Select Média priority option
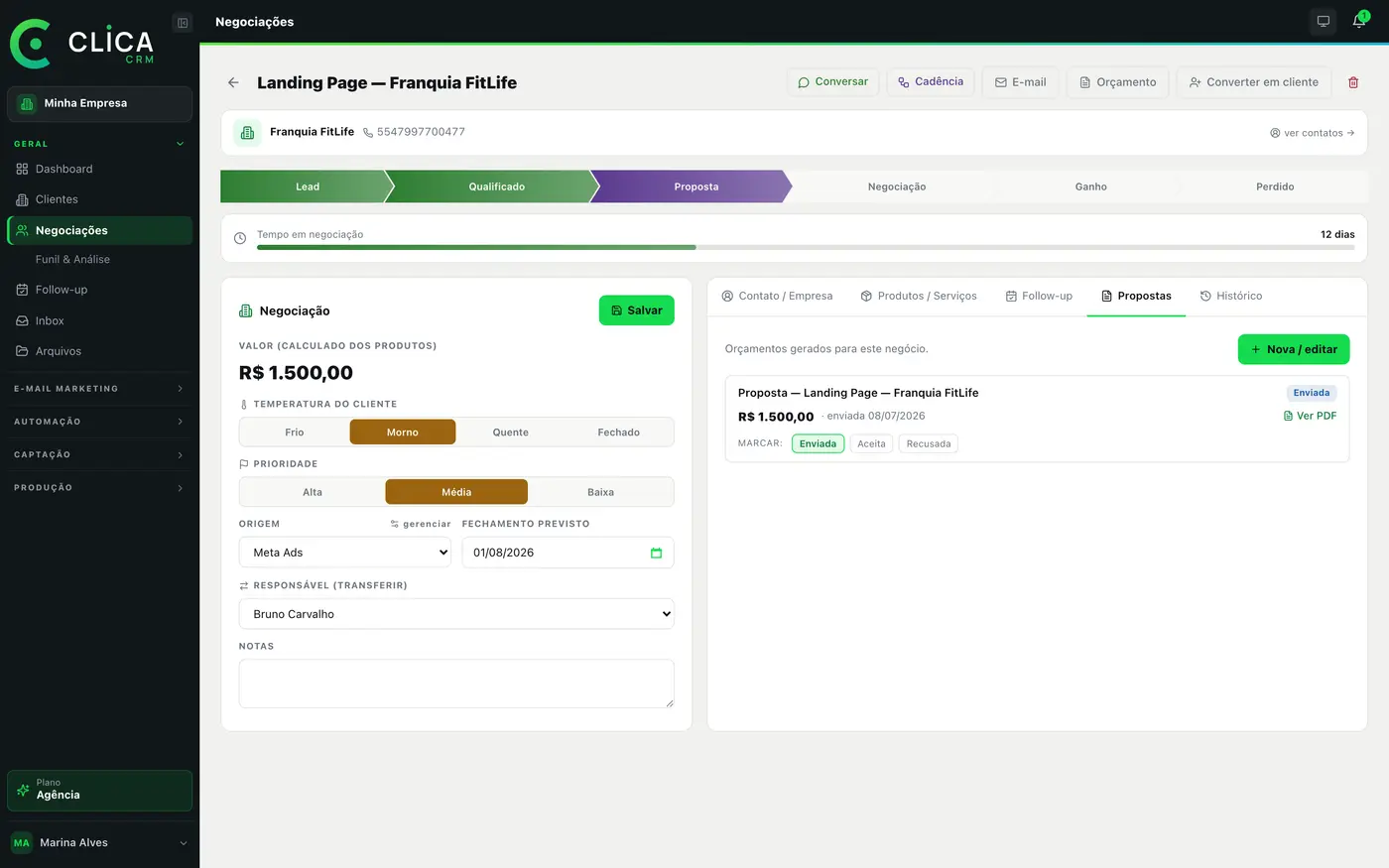This screenshot has width=1389, height=868. pyautogui.click(x=456, y=492)
